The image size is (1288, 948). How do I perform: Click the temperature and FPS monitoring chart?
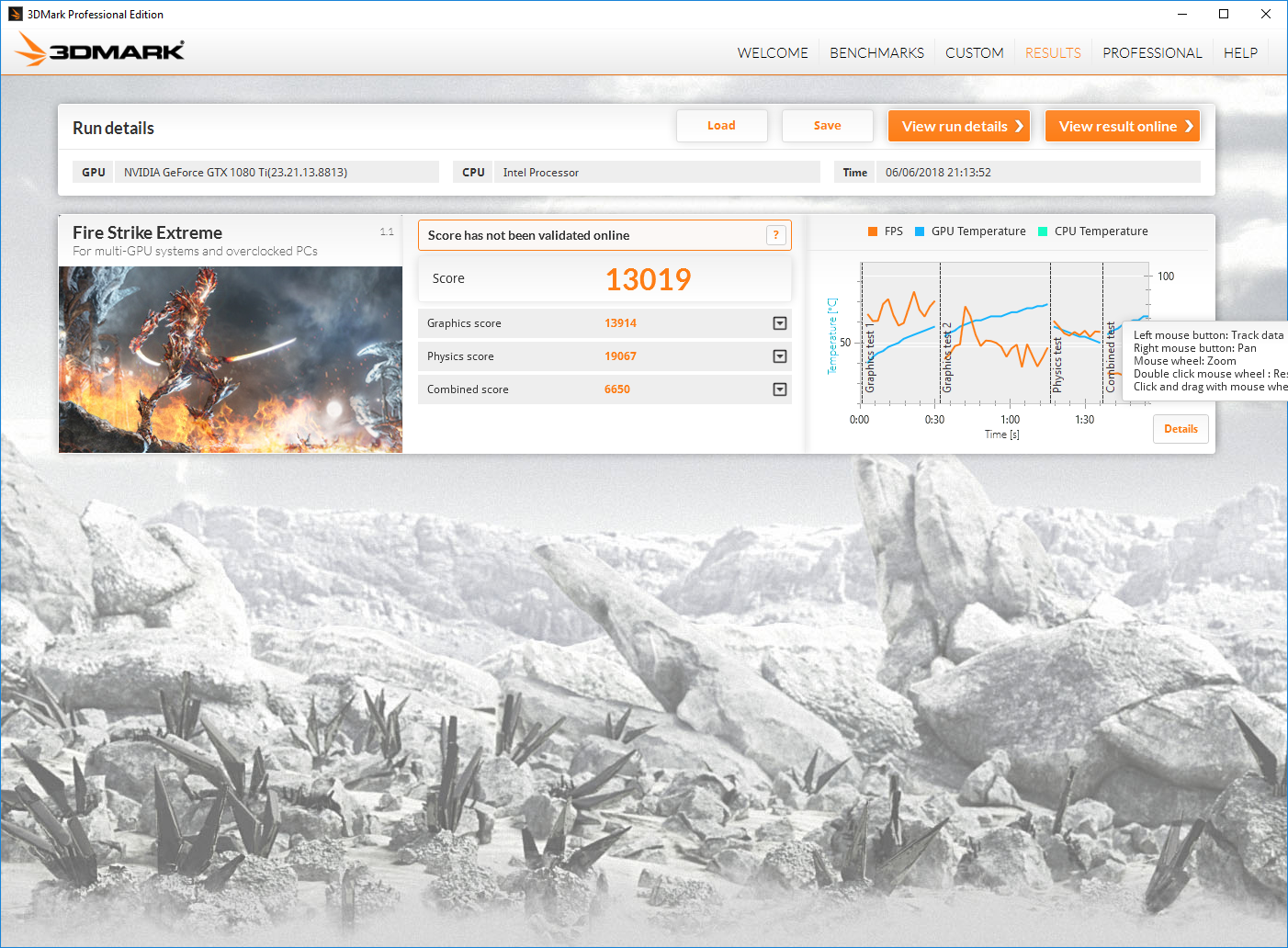1003,333
